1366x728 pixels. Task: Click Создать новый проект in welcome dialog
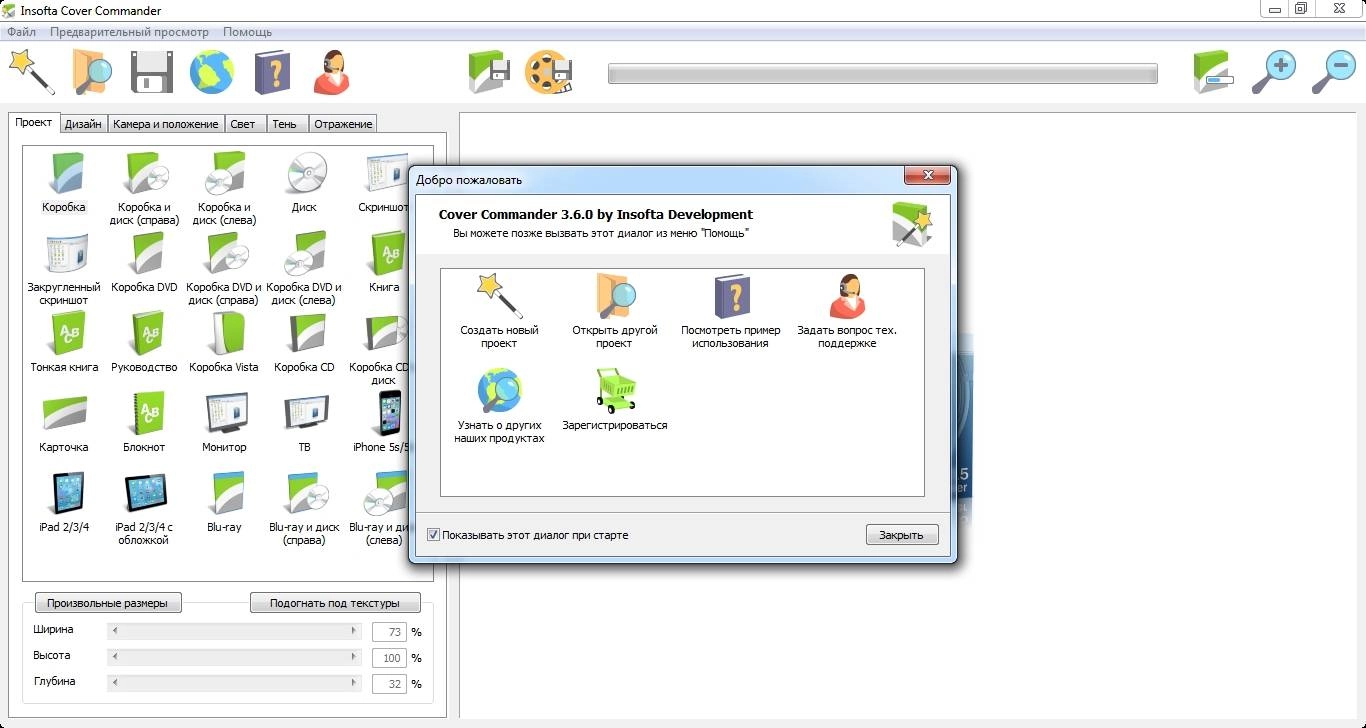click(x=499, y=311)
